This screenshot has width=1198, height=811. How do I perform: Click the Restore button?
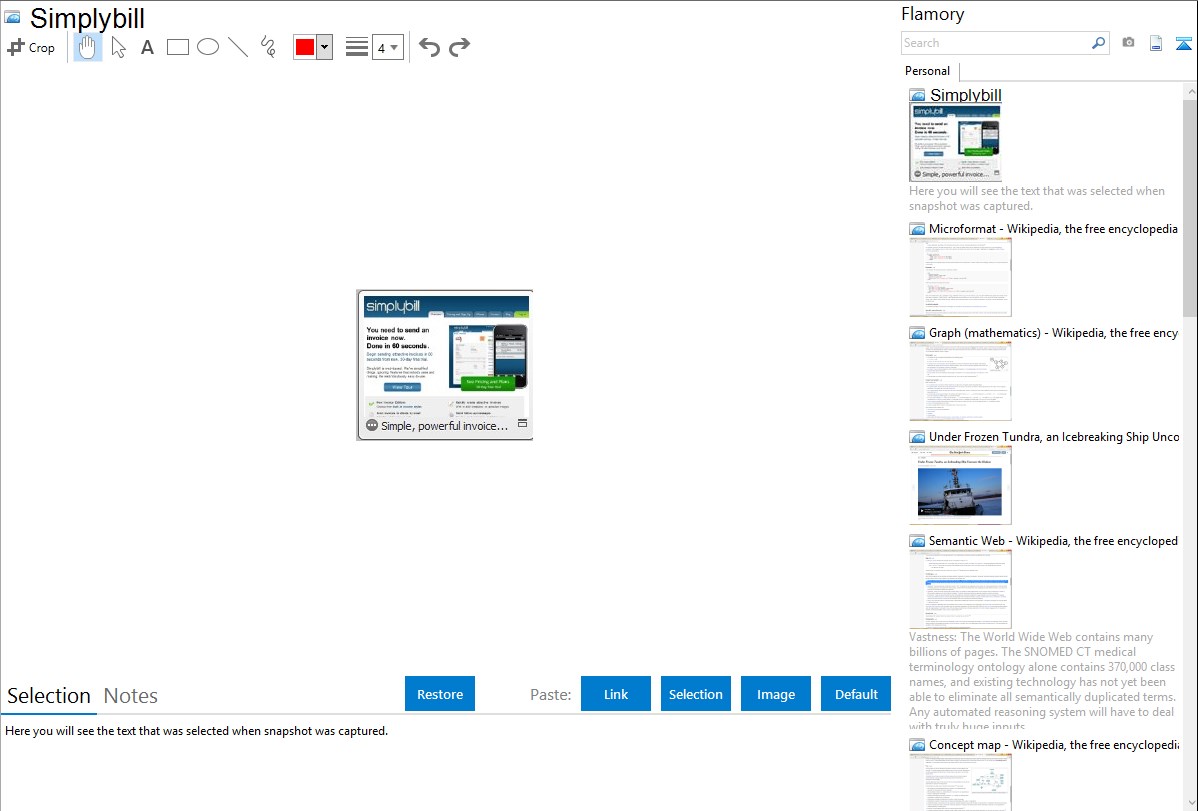[440, 694]
